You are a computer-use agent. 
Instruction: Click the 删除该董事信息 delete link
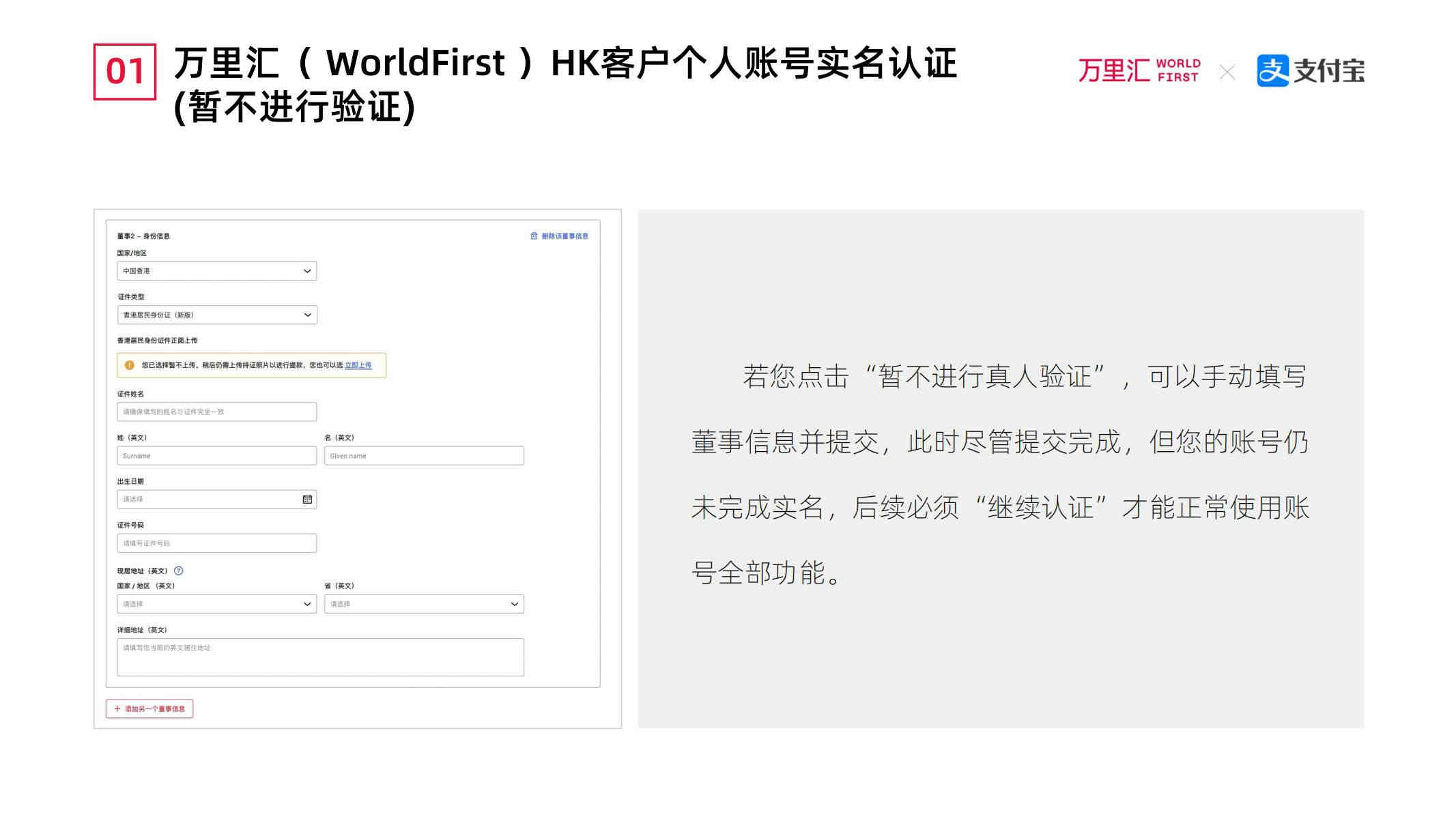560,236
